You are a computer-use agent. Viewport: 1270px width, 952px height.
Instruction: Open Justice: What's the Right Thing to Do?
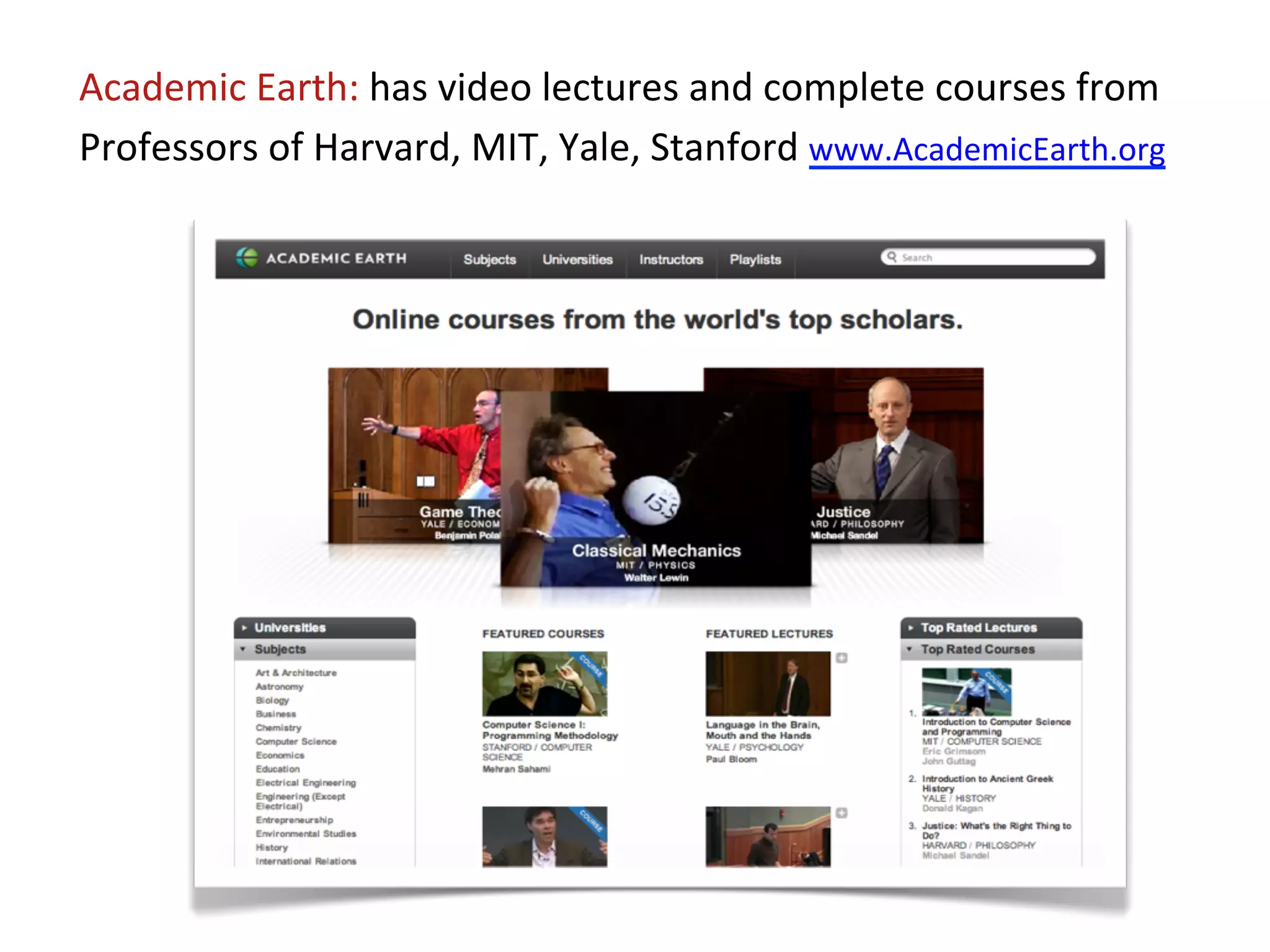click(x=997, y=831)
